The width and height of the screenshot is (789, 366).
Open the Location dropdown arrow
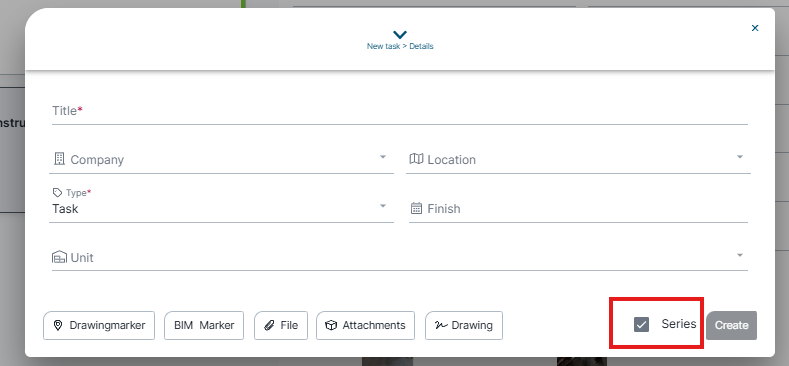point(740,157)
